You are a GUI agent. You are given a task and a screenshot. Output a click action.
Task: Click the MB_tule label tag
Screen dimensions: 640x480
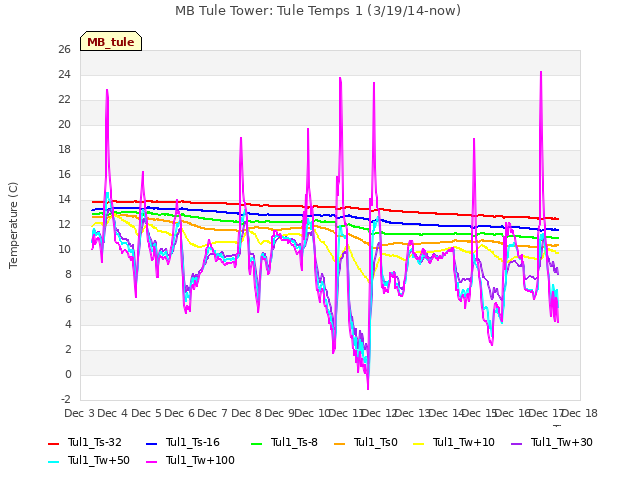(111, 41)
